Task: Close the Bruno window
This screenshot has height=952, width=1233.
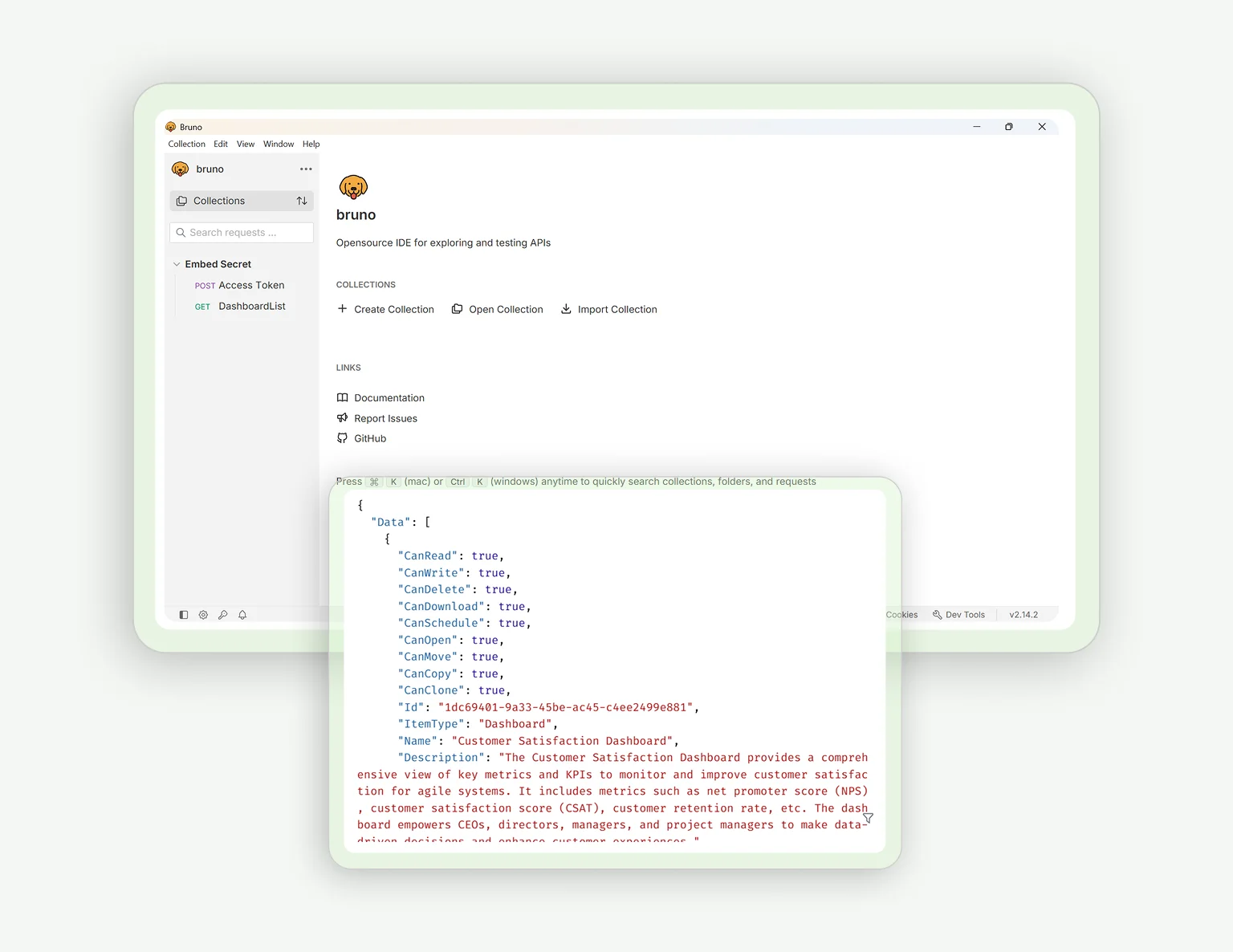Action: point(1042,127)
